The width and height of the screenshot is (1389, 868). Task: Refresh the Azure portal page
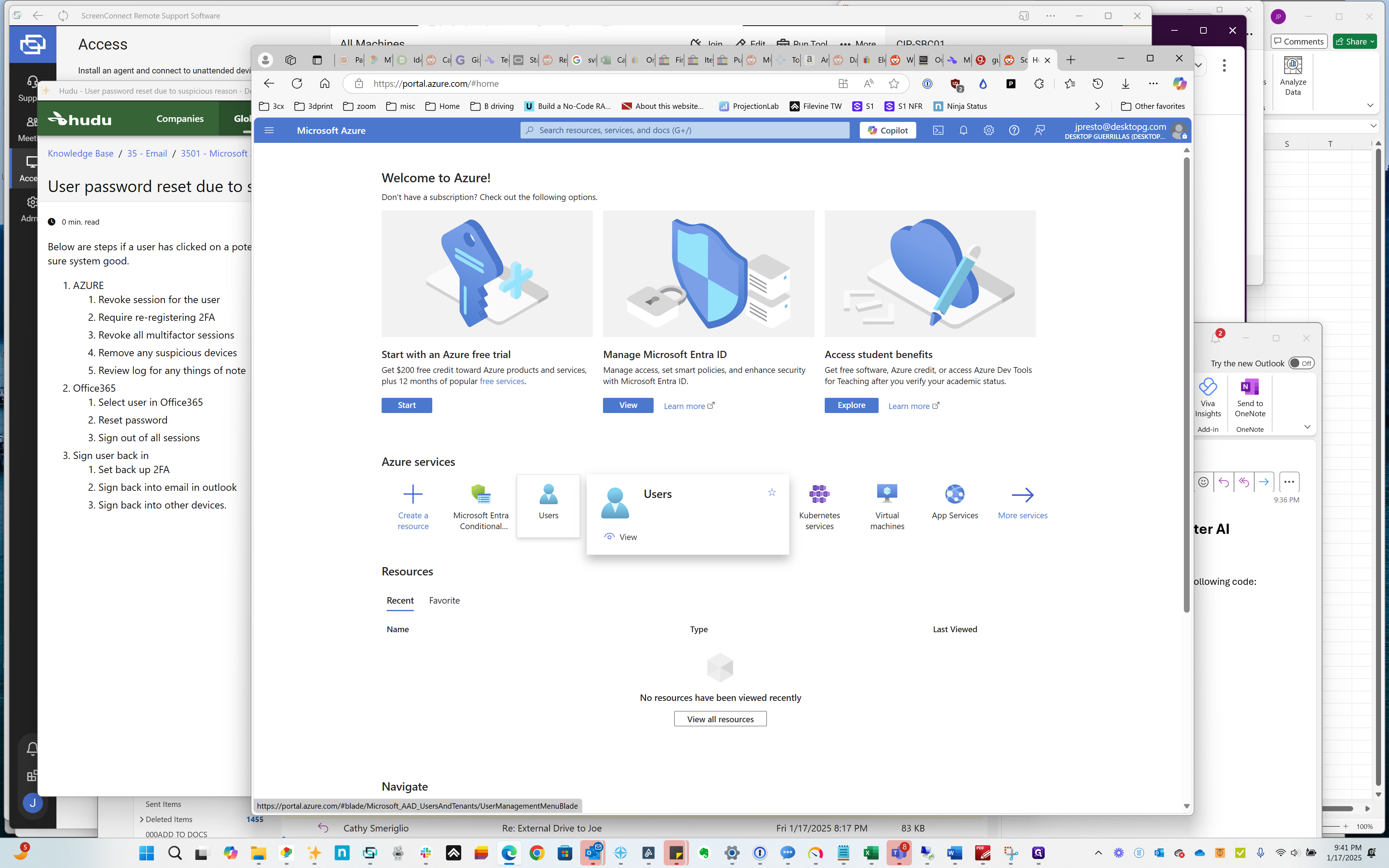click(297, 84)
